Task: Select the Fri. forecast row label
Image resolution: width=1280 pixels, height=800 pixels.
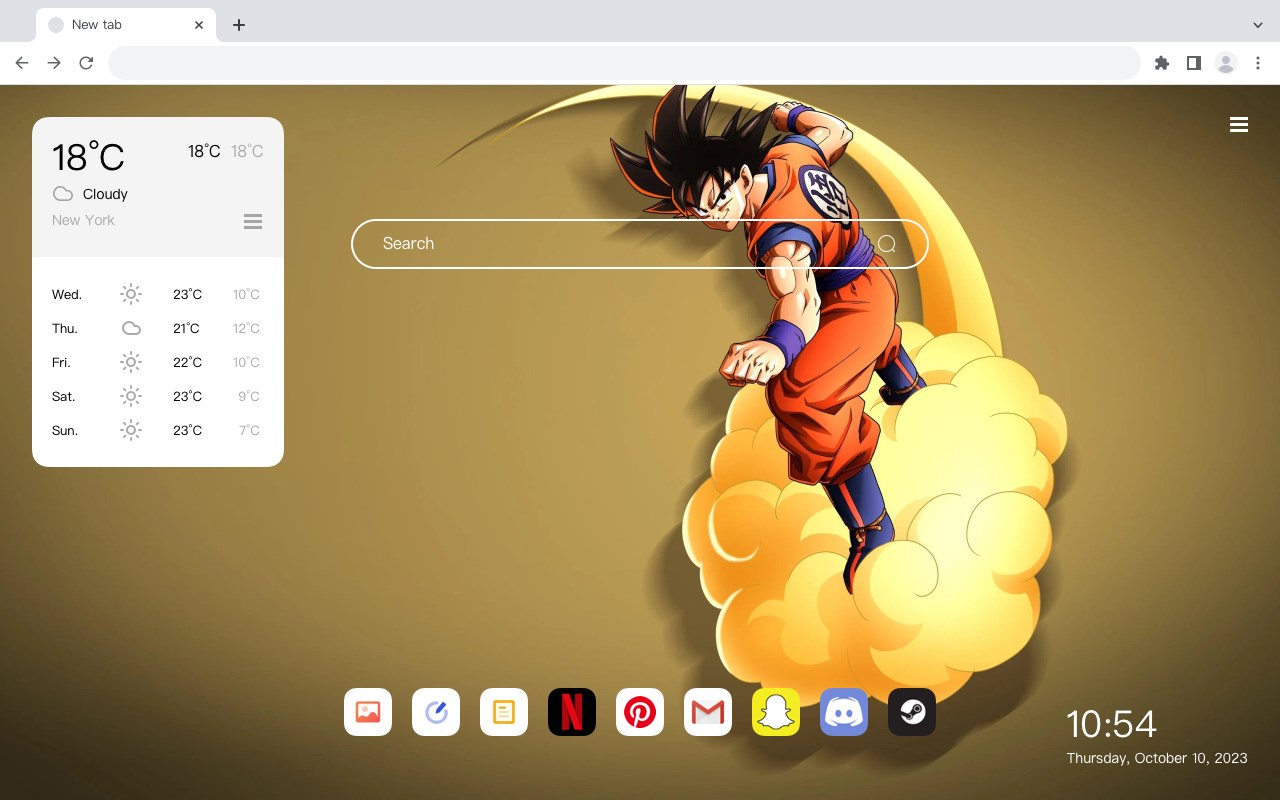Action: point(61,362)
